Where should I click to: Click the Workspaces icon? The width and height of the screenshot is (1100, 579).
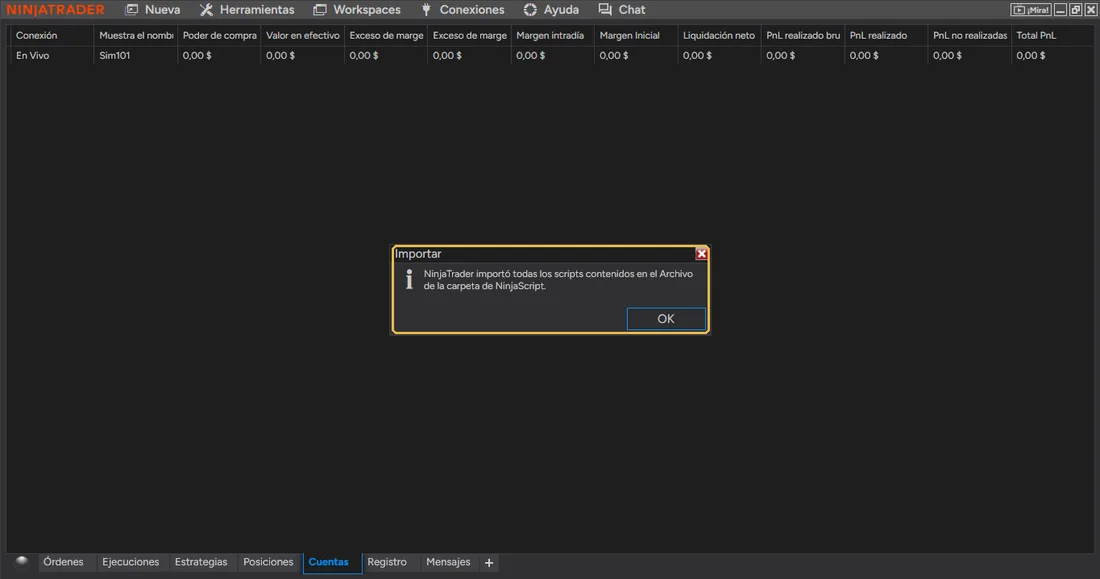point(320,10)
